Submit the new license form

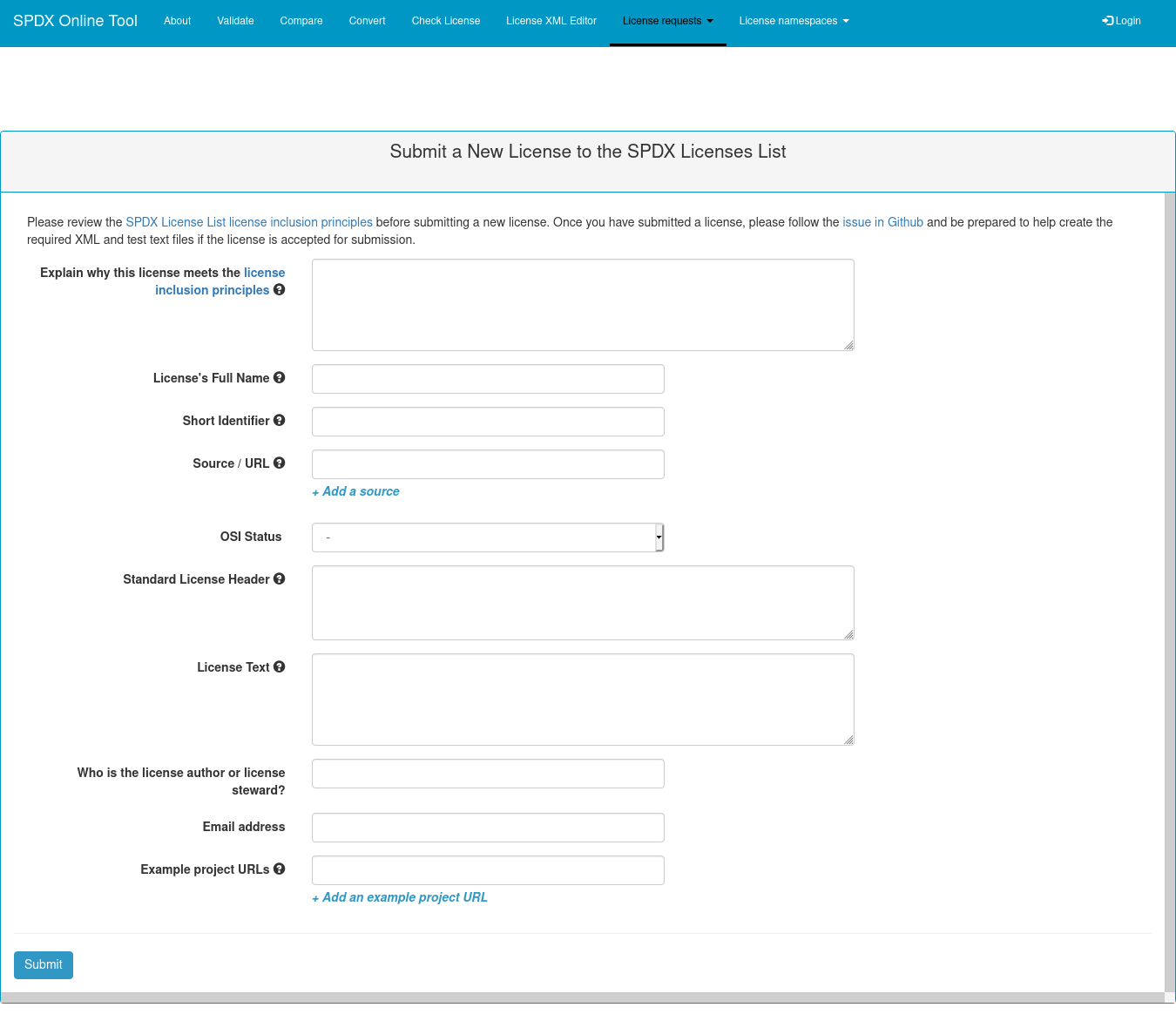(43, 964)
